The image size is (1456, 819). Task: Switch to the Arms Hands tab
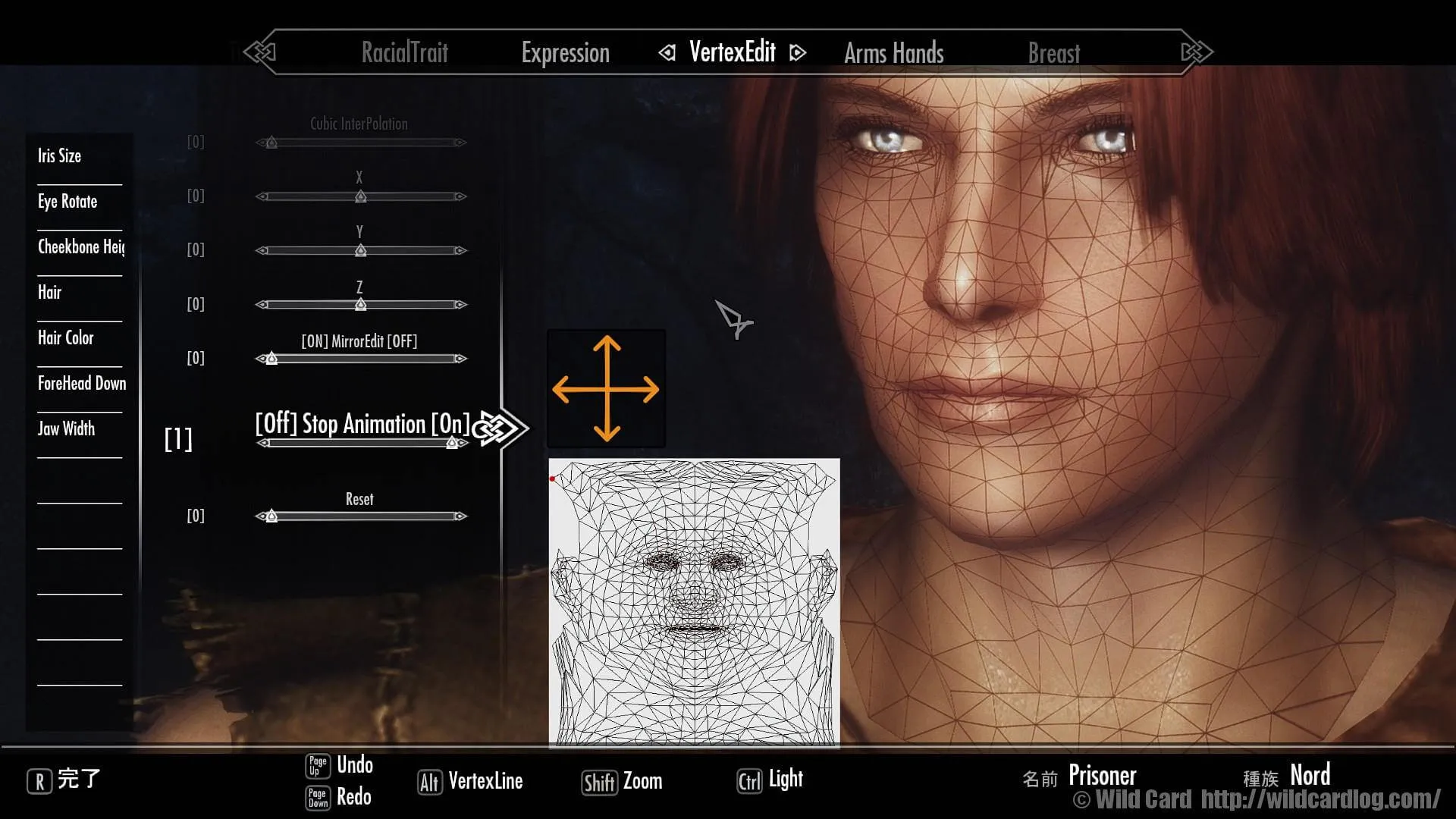(x=893, y=53)
